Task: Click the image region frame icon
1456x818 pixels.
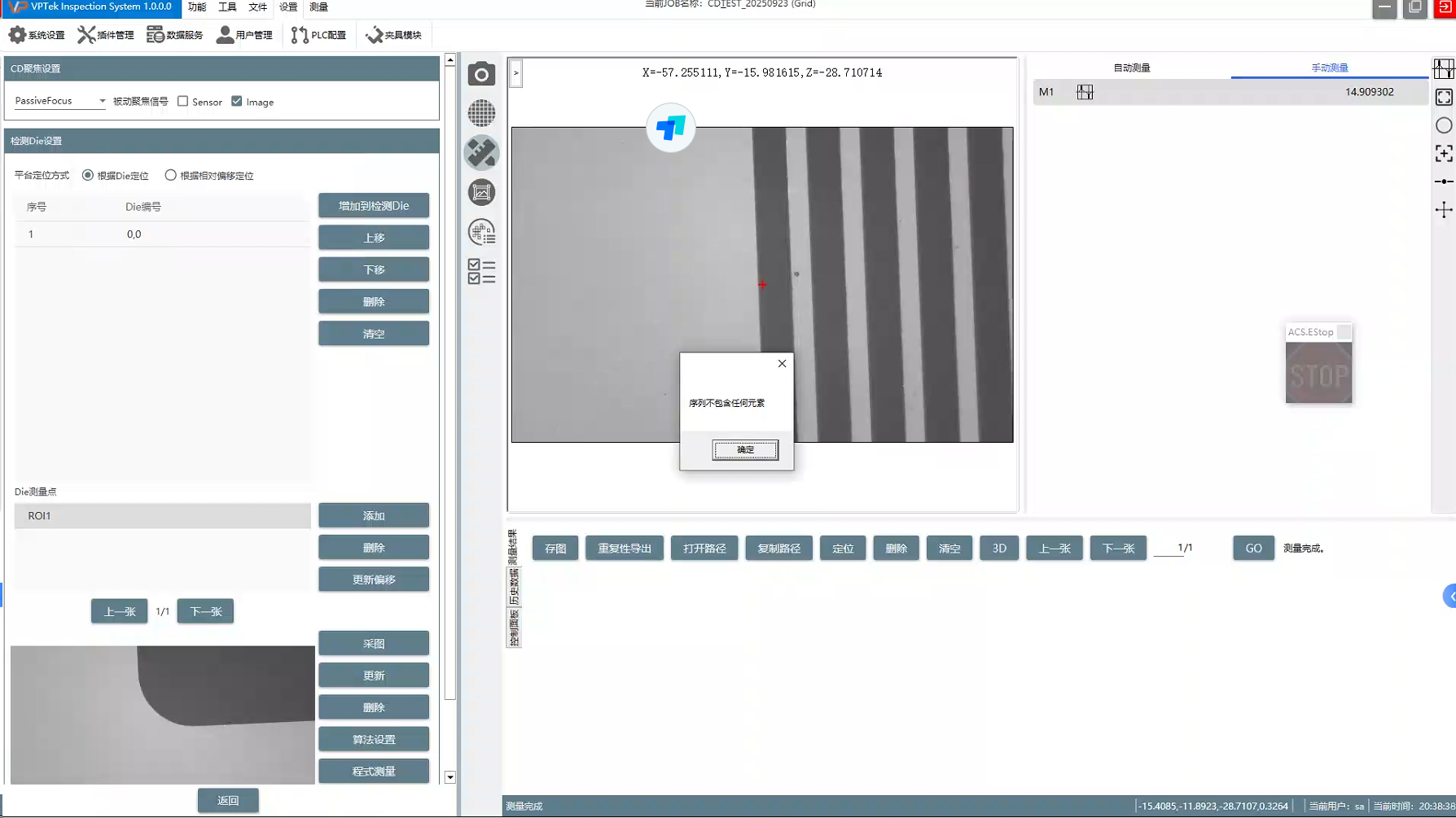Action: 481,192
